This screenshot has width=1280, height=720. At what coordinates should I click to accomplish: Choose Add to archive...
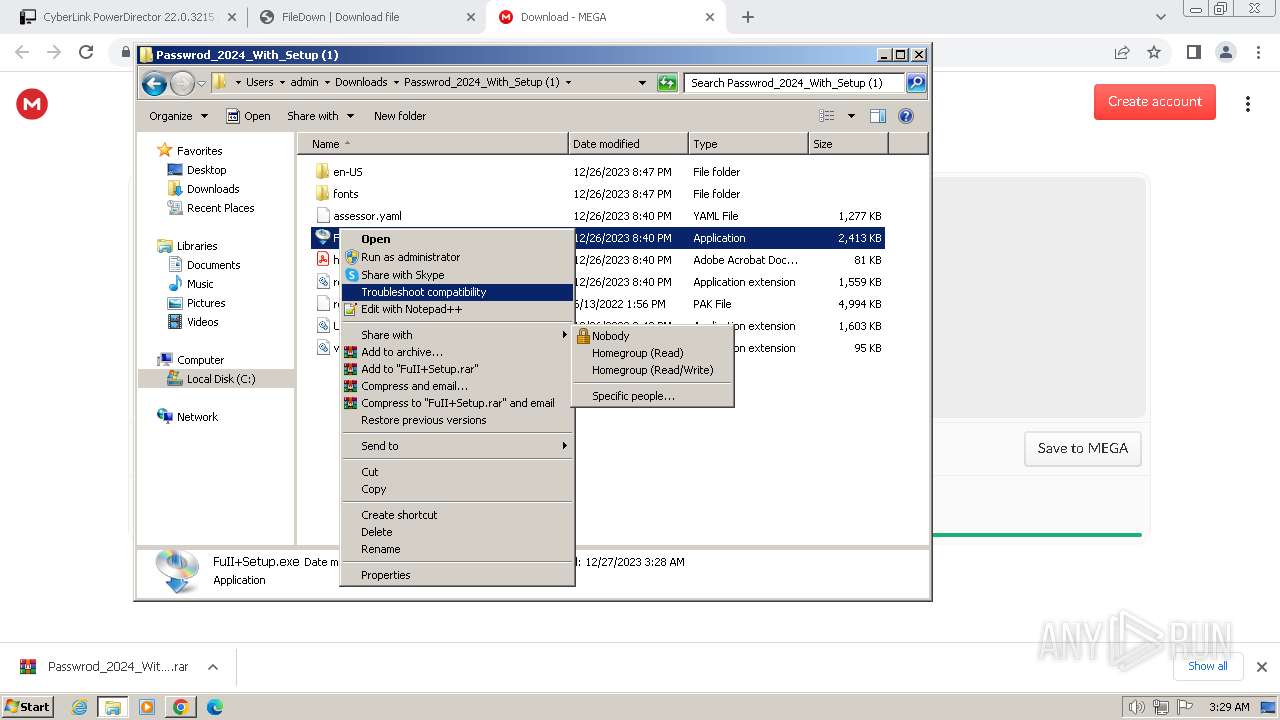(x=457, y=352)
